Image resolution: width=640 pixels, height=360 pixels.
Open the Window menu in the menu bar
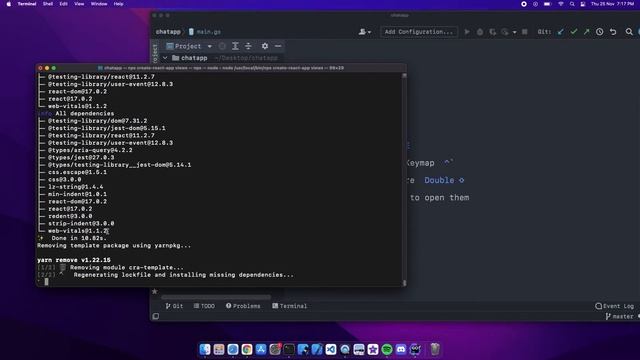tap(99, 4)
